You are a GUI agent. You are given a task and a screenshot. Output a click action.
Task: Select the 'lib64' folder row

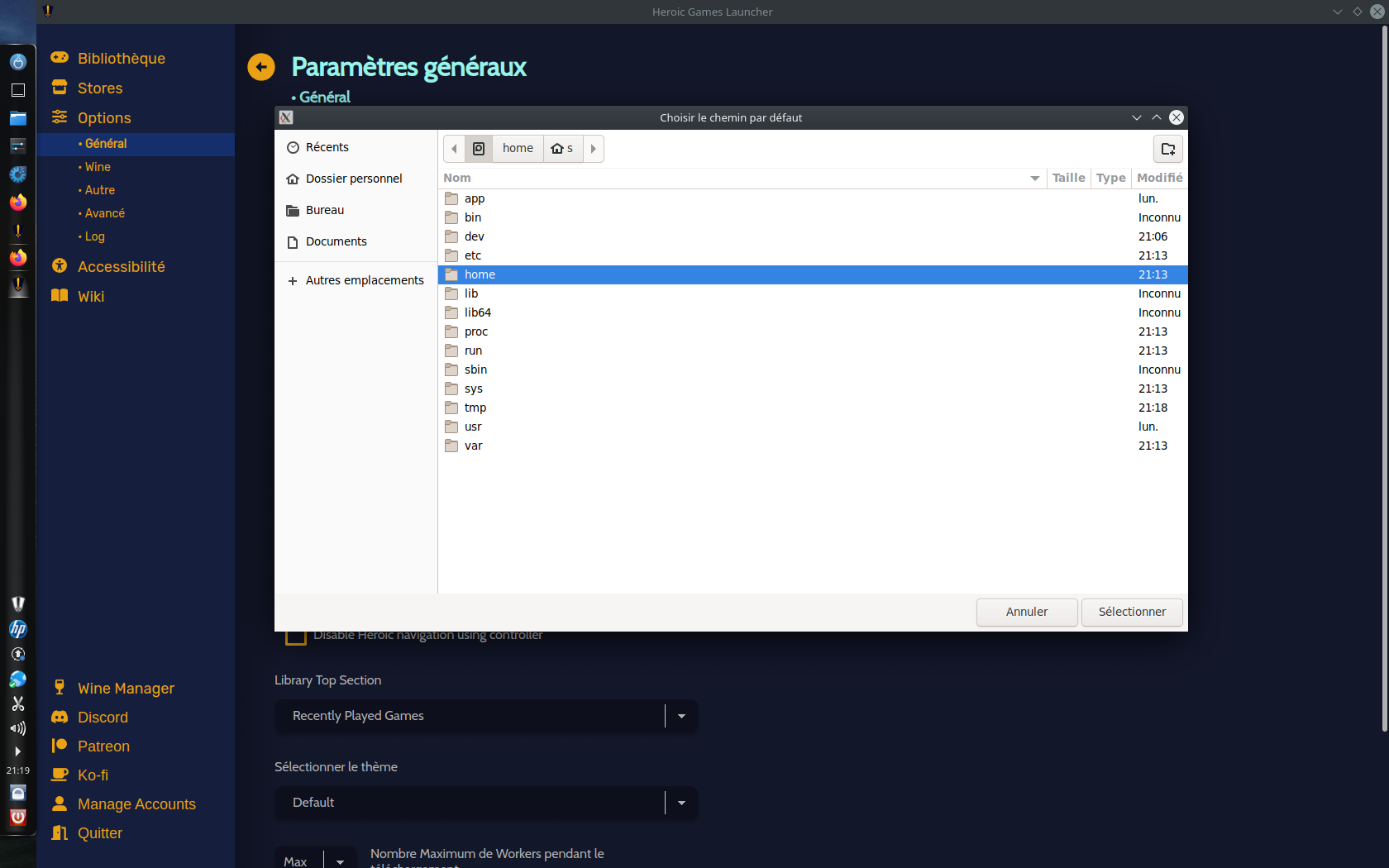tap(813, 312)
